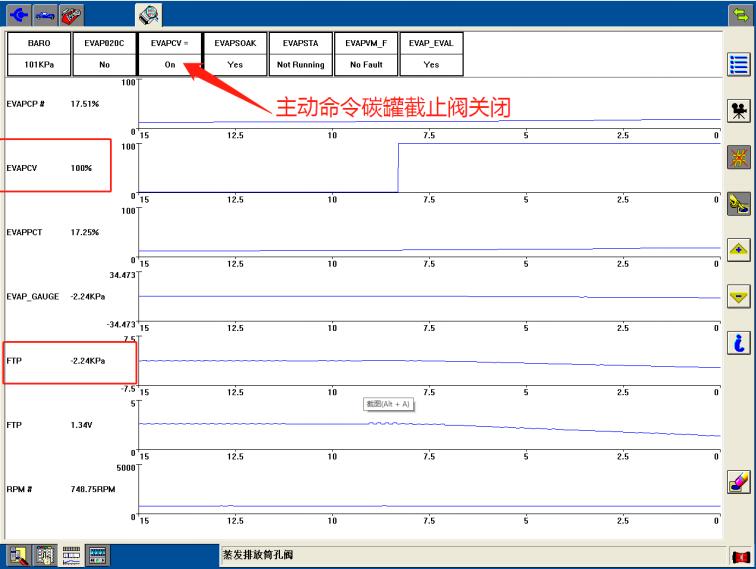Click the blue back-arrow system icon
This screenshot has width=756, height=569.
coord(19,15)
